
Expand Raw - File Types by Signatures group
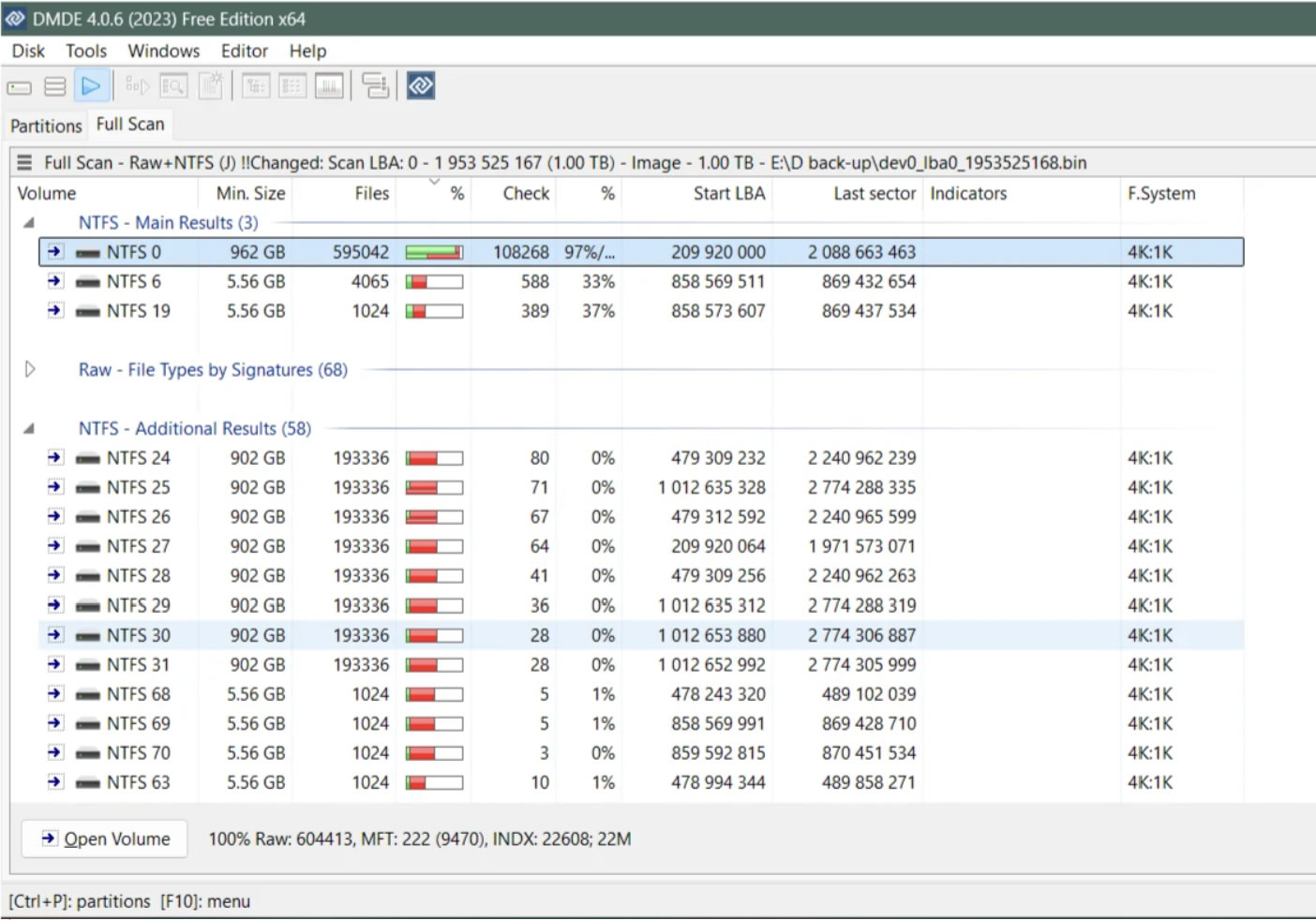30,369
